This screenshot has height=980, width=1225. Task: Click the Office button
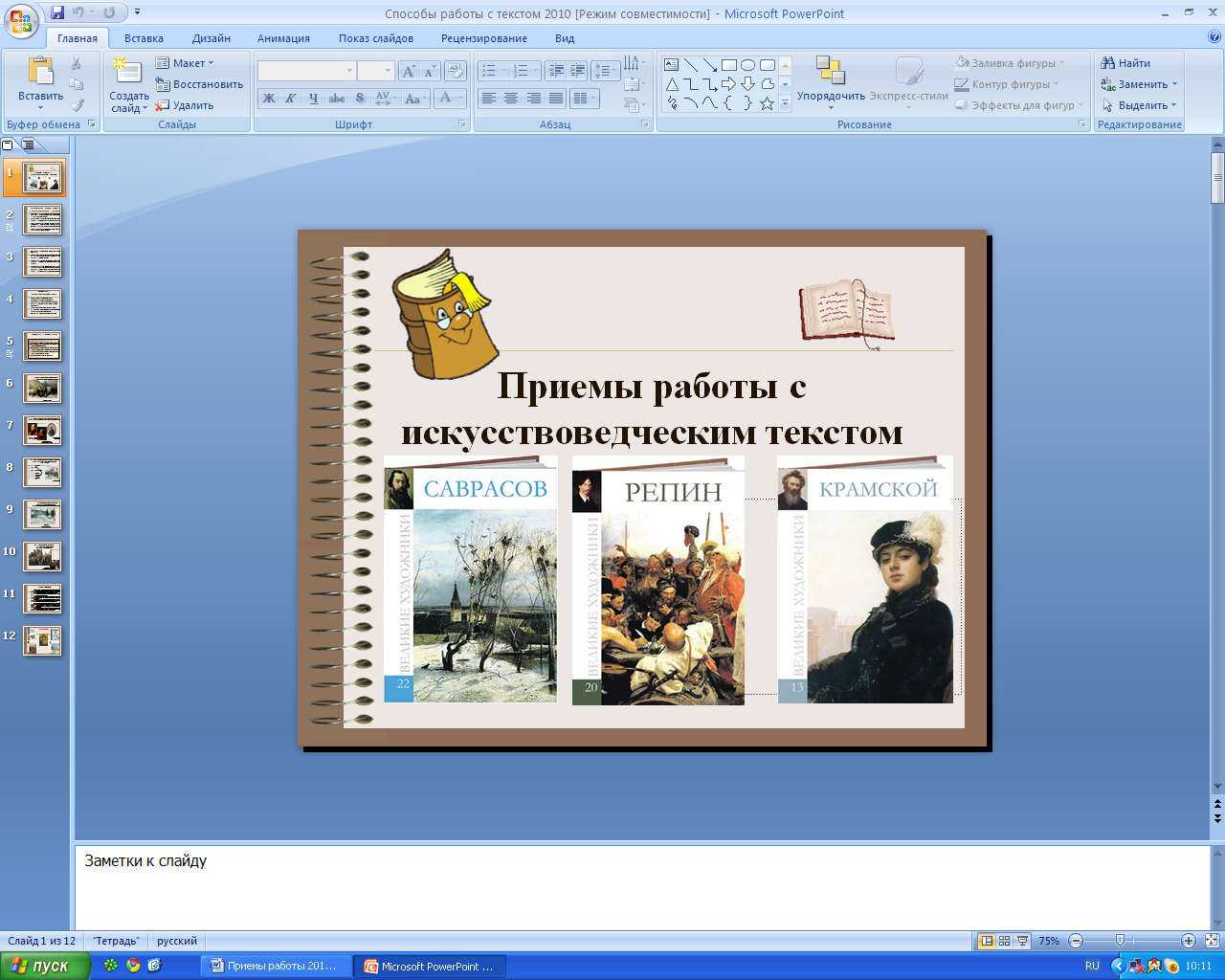click(x=21, y=19)
